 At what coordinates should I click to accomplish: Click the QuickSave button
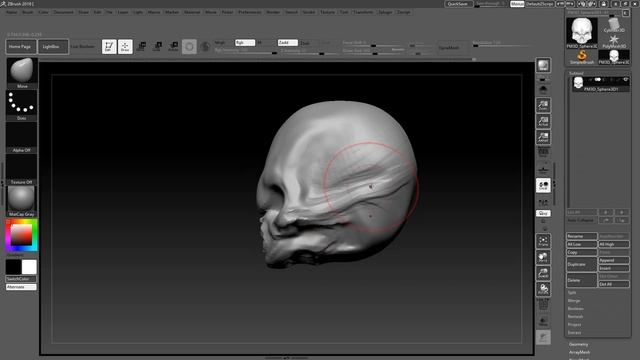[x=458, y=4]
